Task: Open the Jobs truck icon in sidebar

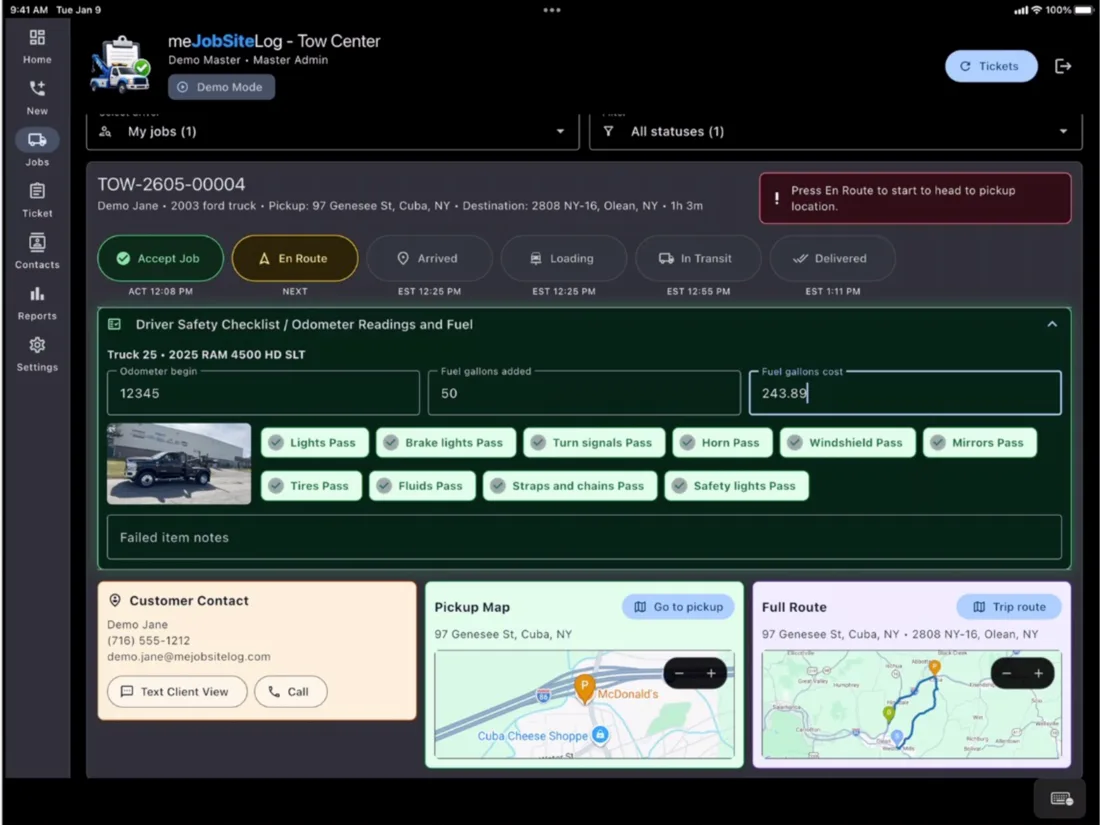Action: point(36,140)
